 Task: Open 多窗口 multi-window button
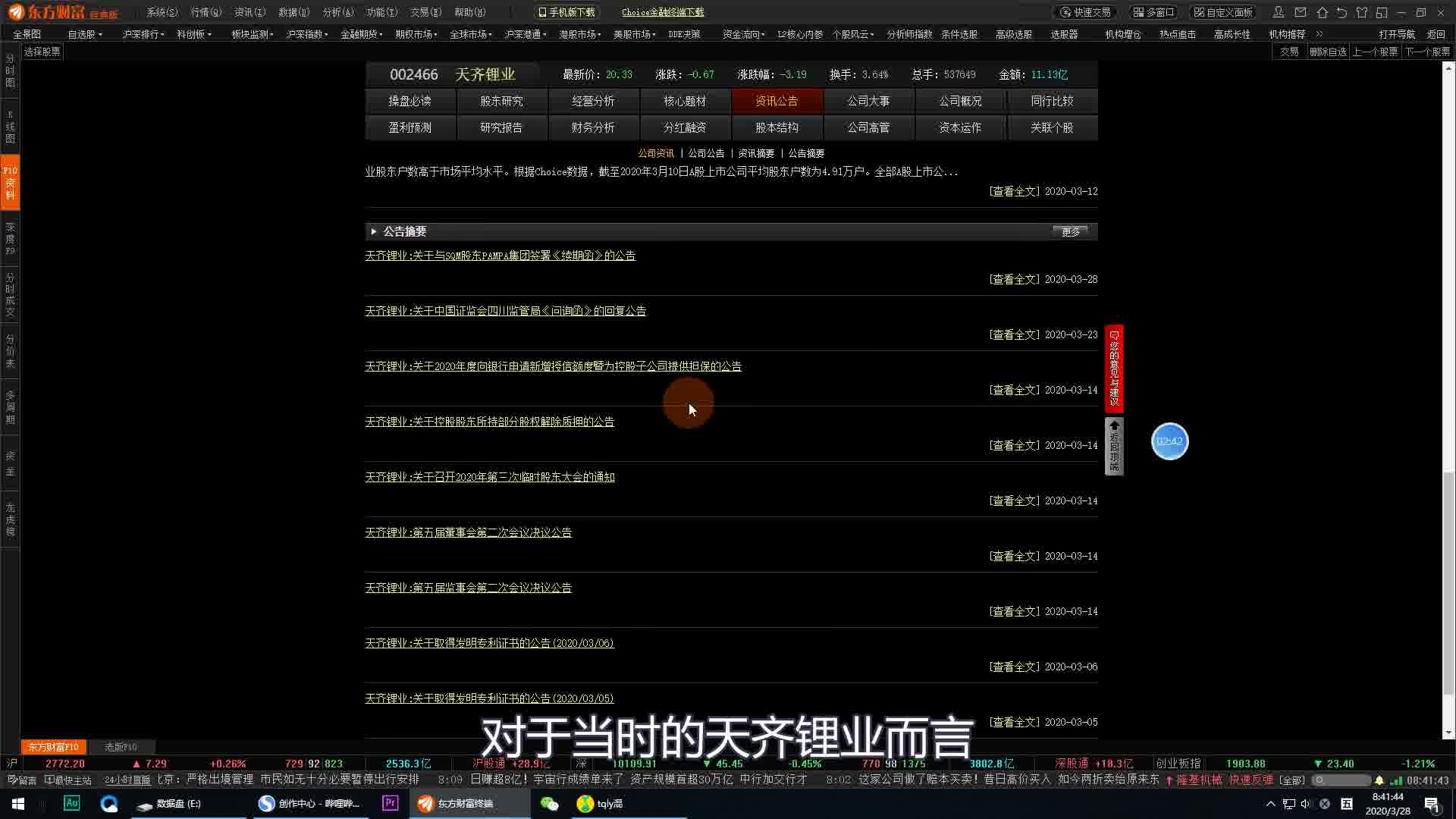(x=1153, y=12)
